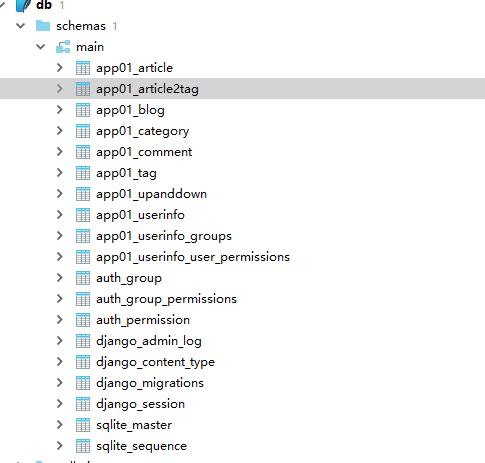Select the app01_article table name
This screenshot has height=463, width=485.
tap(134, 68)
